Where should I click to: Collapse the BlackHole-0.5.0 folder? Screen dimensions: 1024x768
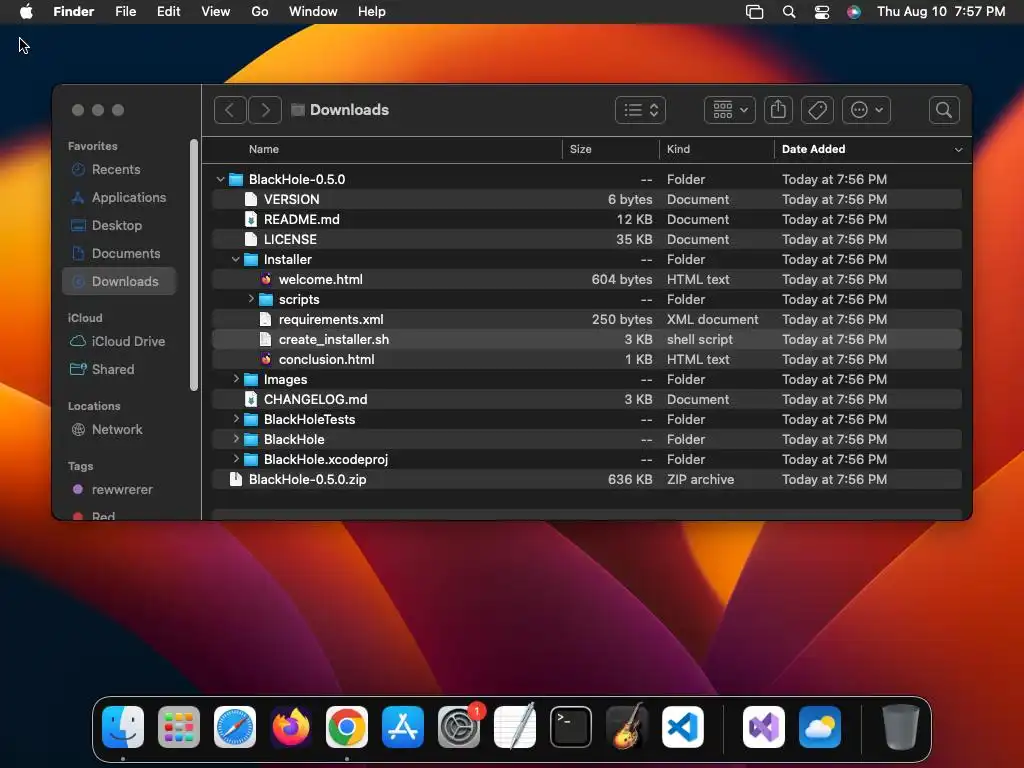click(220, 179)
